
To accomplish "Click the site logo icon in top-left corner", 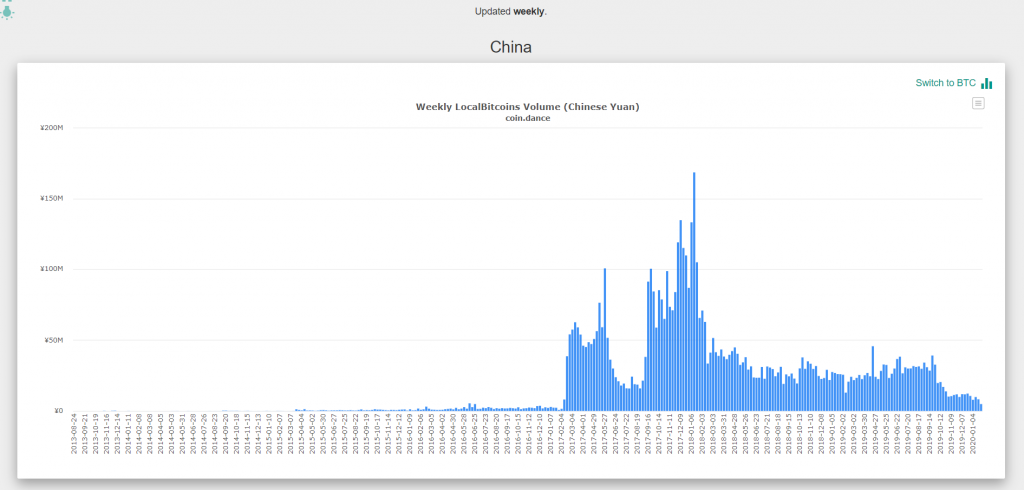I will [x=7, y=10].
